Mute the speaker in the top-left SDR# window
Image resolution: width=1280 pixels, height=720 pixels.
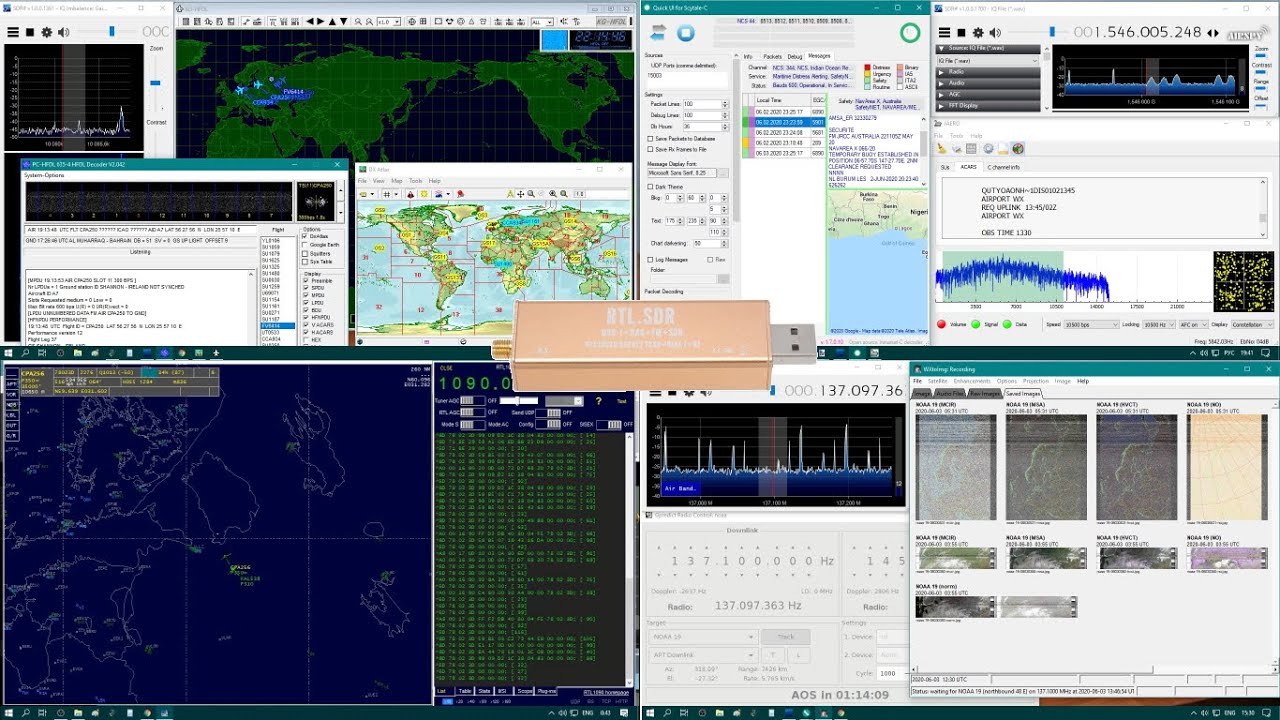pyautogui.click(x=64, y=32)
